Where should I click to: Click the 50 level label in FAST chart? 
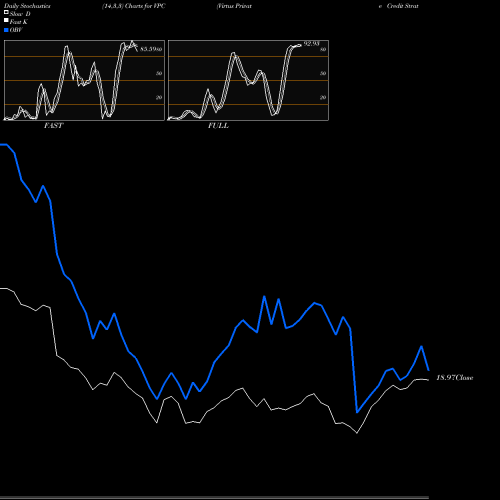point(159,73)
